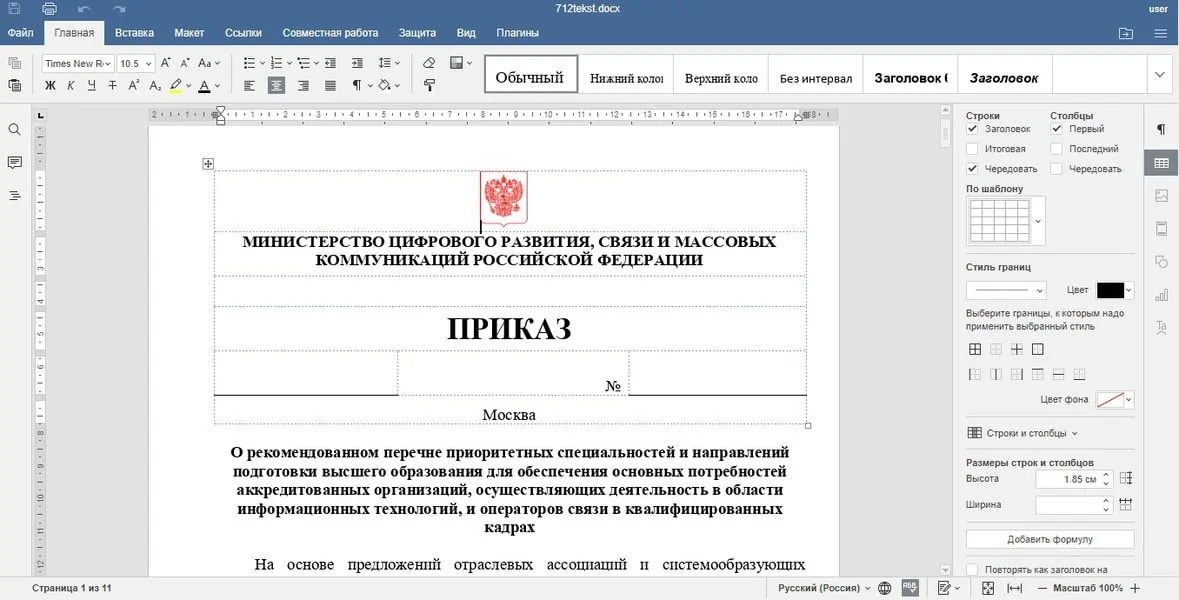Toggle Повторять как заголовок checkbox
This screenshot has height=600, width=1179.
tap(972, 570)
